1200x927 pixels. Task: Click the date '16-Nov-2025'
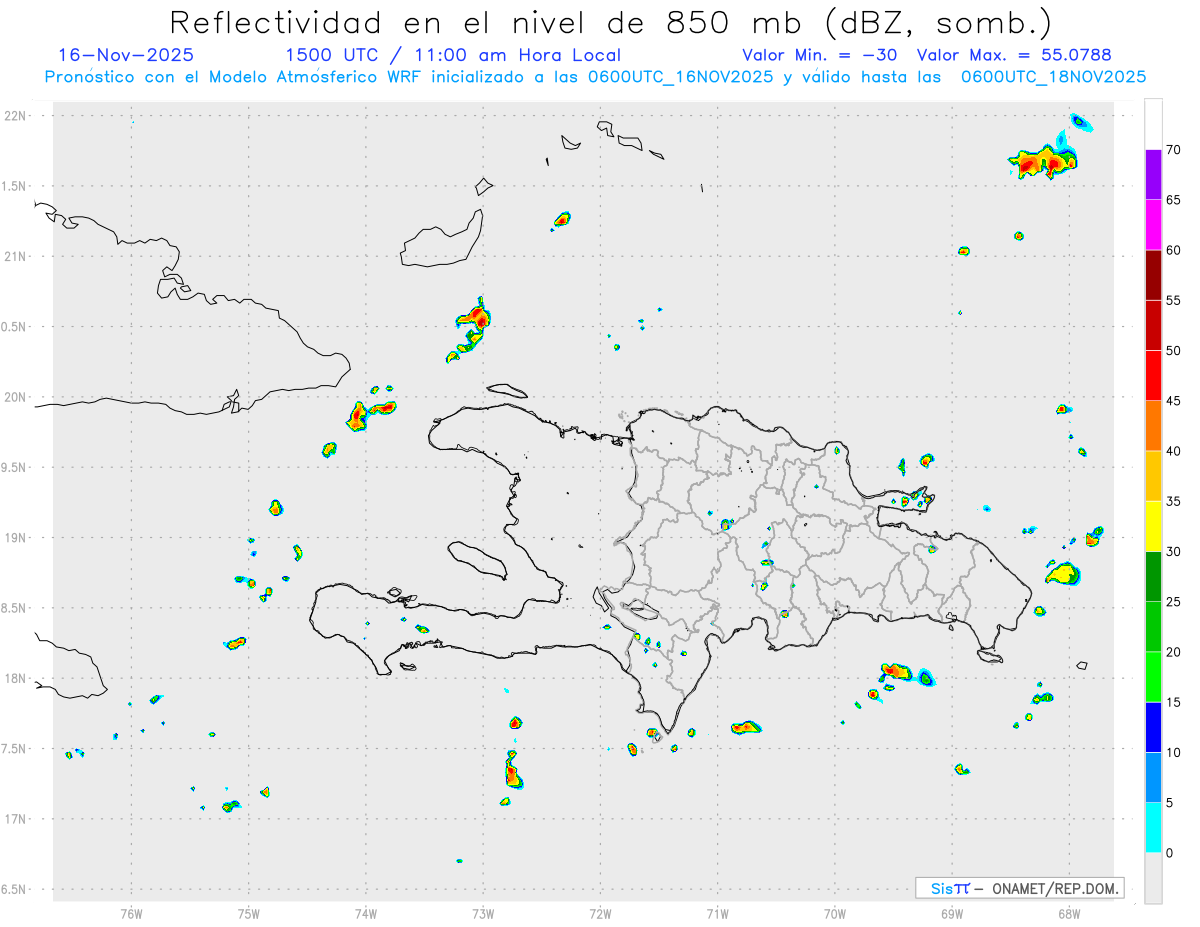pos(126,55)
